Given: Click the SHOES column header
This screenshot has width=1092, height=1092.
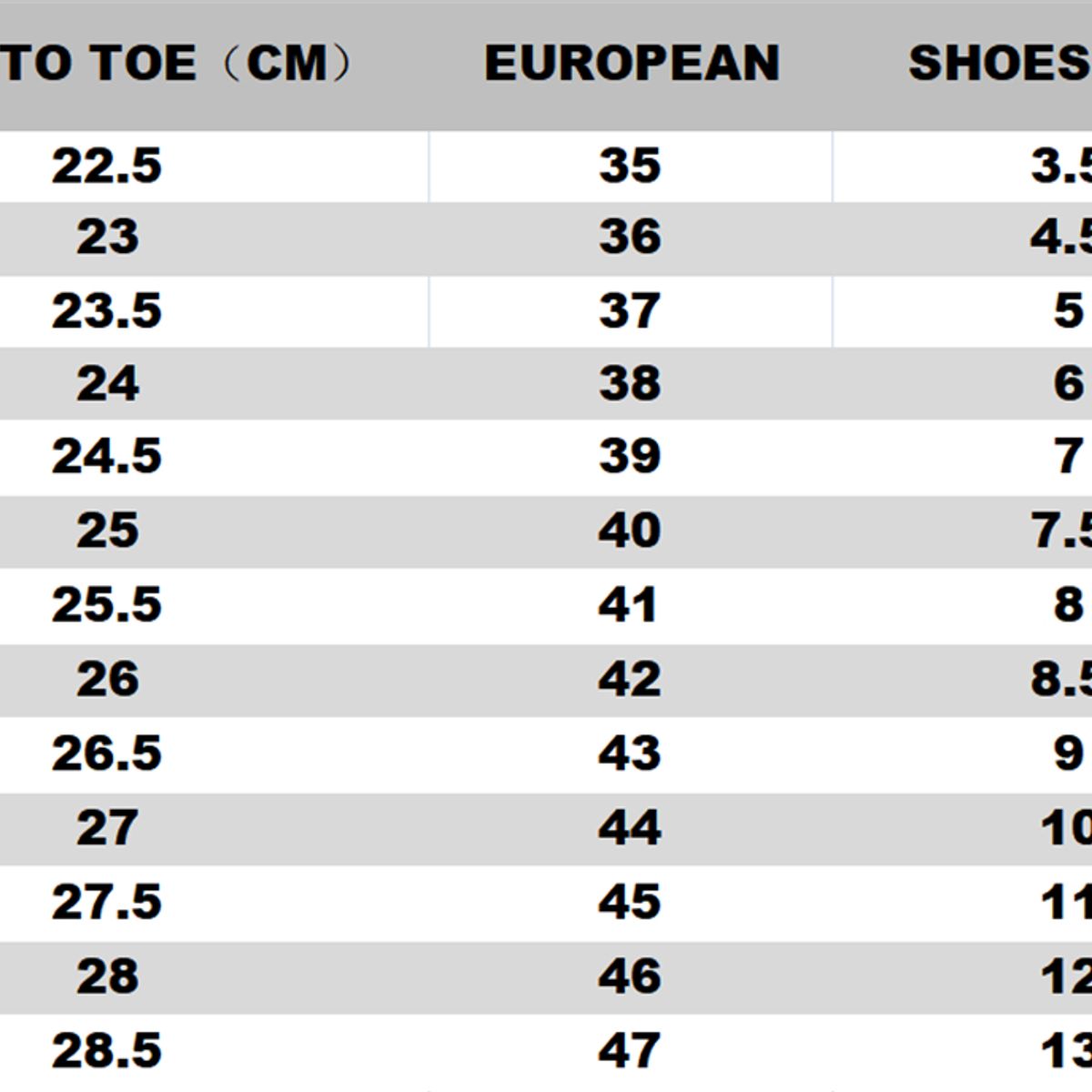Looking at the screenshot, I should point(998,64).
